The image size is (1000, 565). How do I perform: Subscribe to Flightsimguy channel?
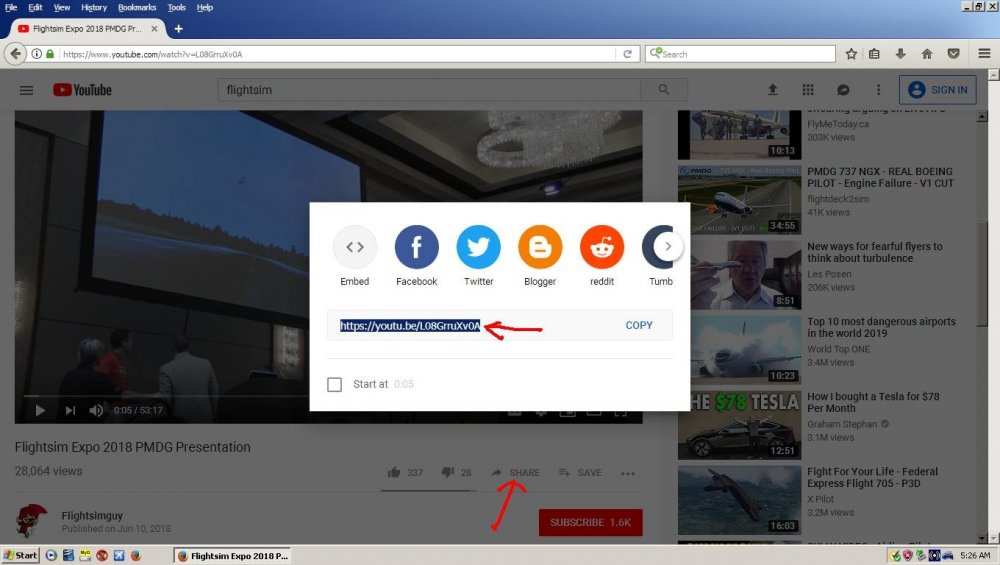pos(591,522)
